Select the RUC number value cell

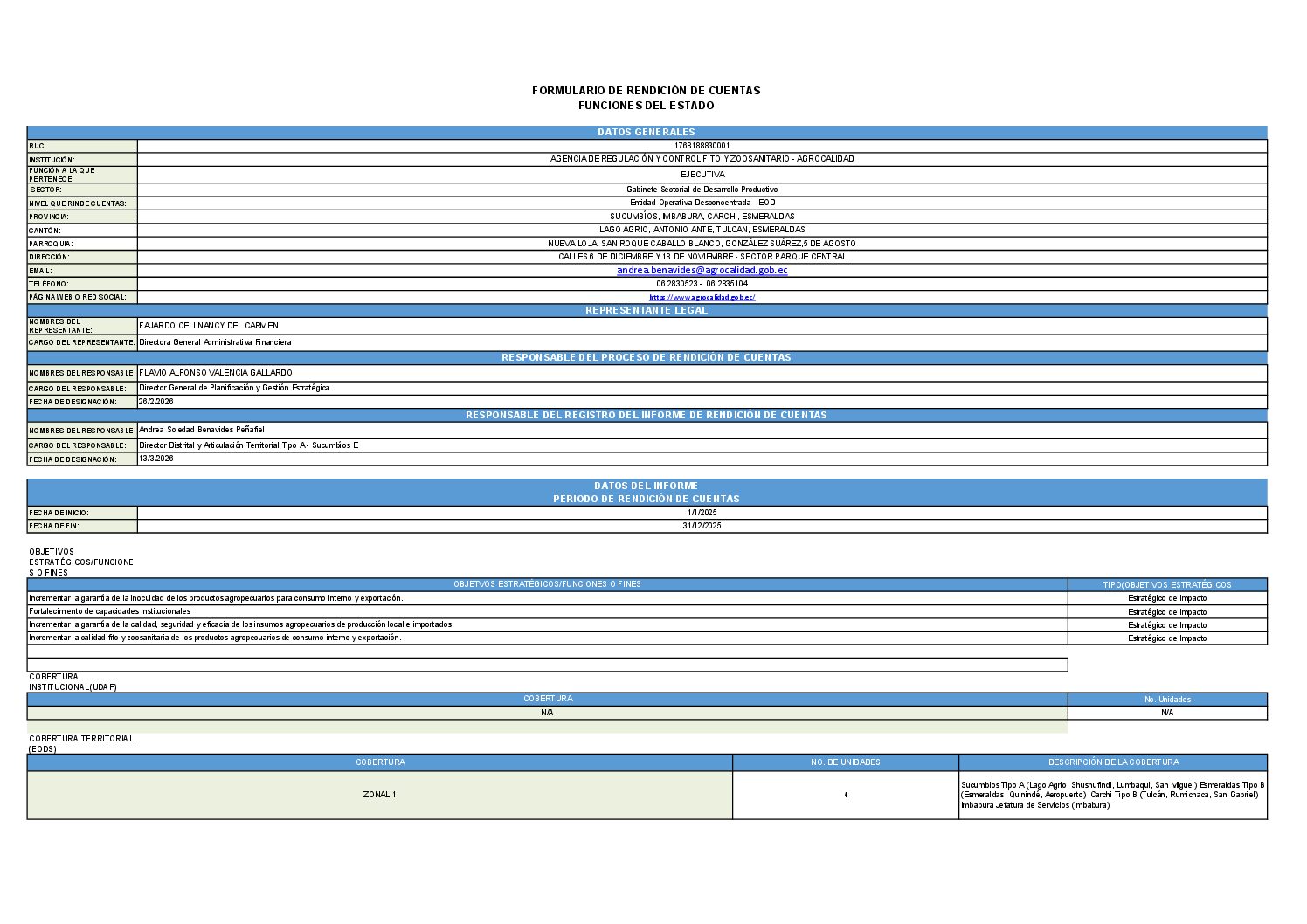702,146
